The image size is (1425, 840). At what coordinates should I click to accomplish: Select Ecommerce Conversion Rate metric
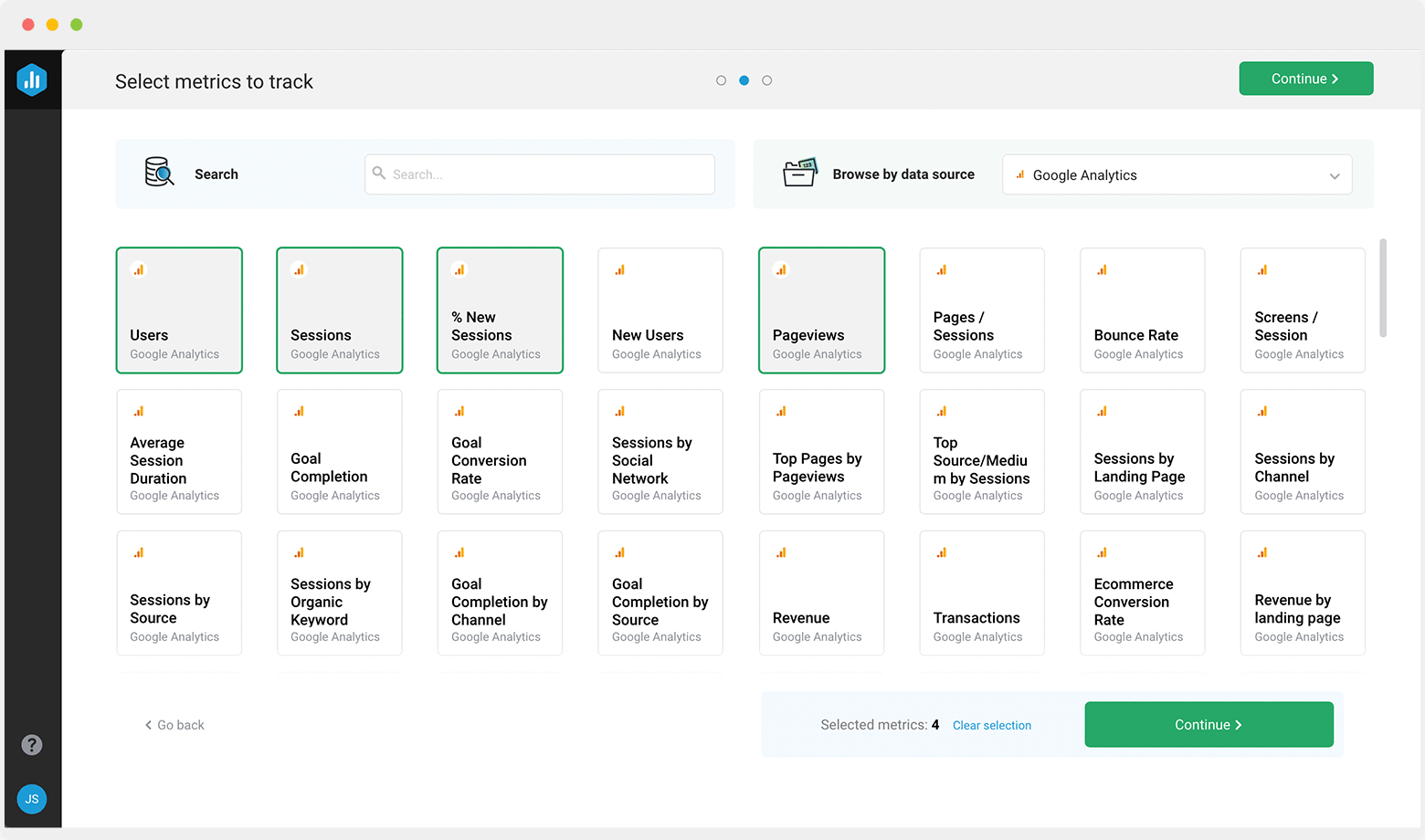click(x=1143, y=593)
